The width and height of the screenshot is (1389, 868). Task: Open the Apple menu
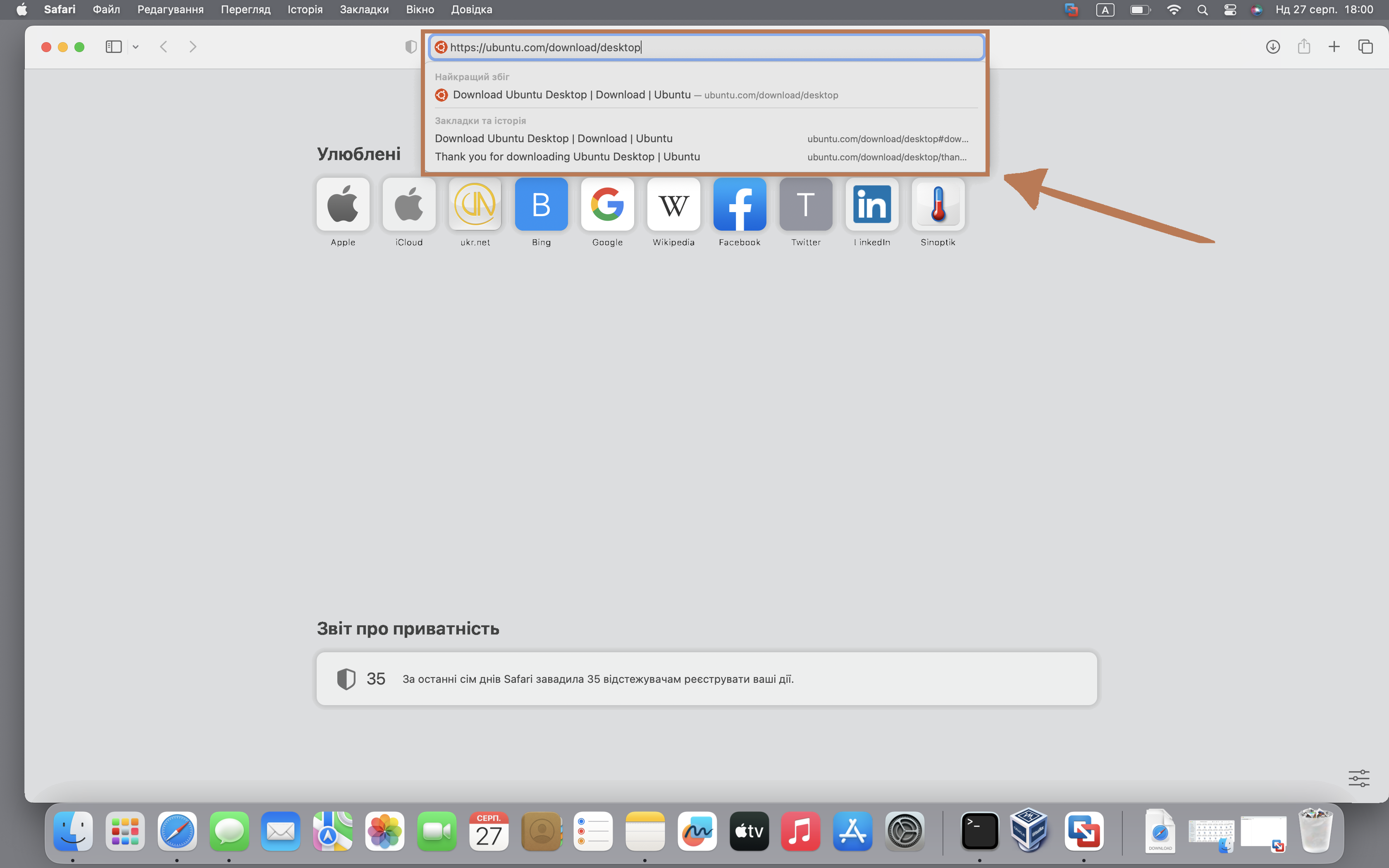click(21, 9)
